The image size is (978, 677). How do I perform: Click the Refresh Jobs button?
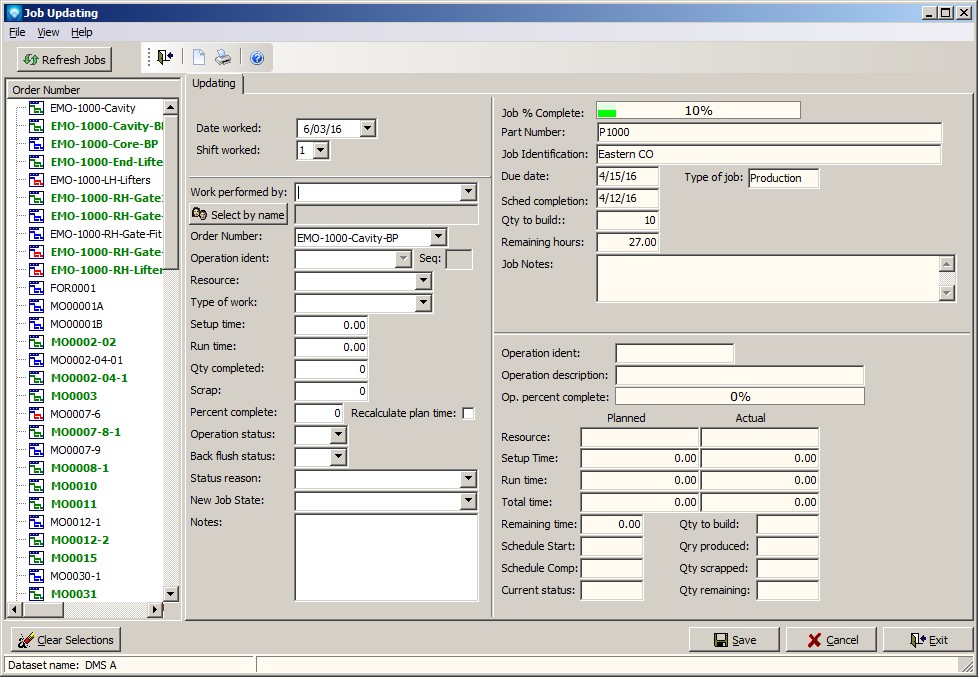64,60
